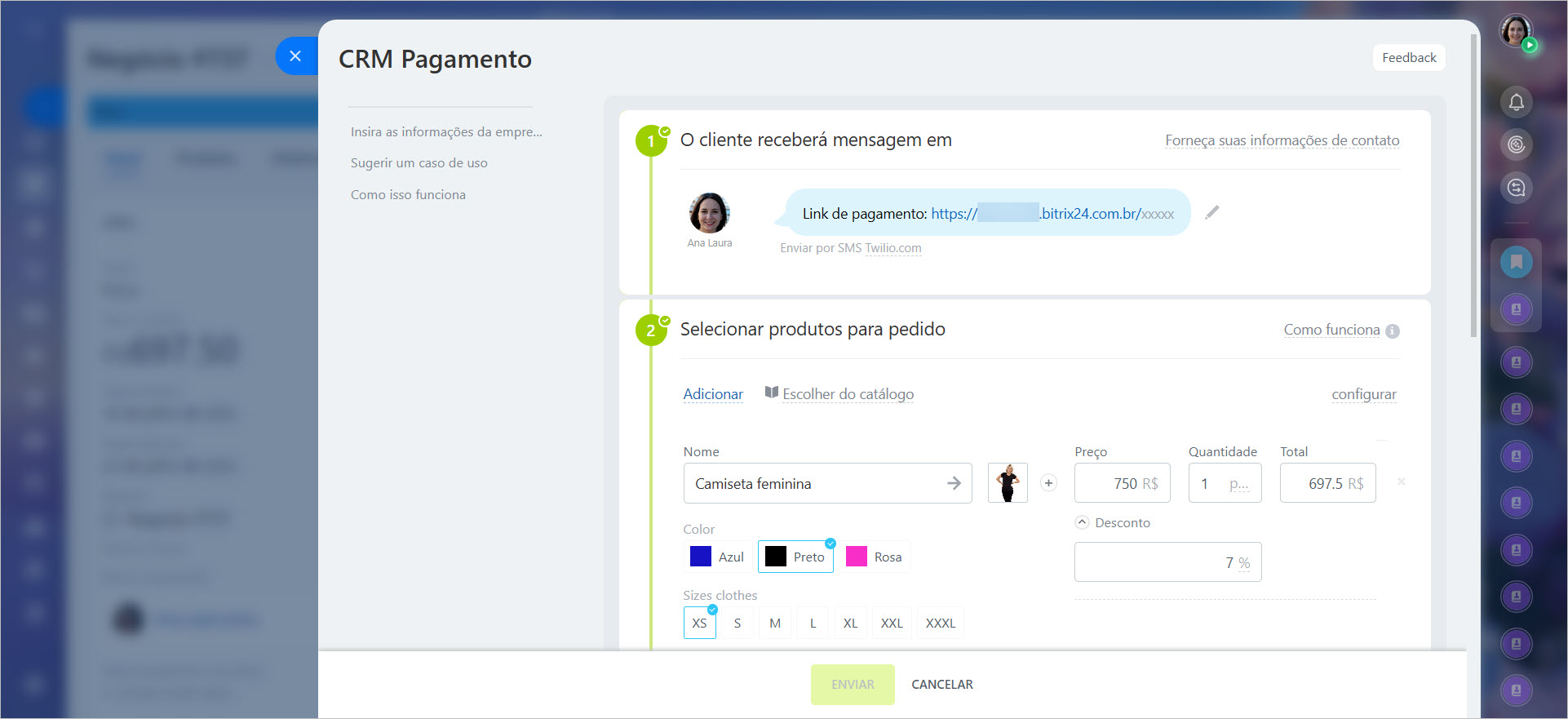Screen dimensions: 1568x719
Task: Click Selecionar produtos para pedido heading
Action: (813, 329)
